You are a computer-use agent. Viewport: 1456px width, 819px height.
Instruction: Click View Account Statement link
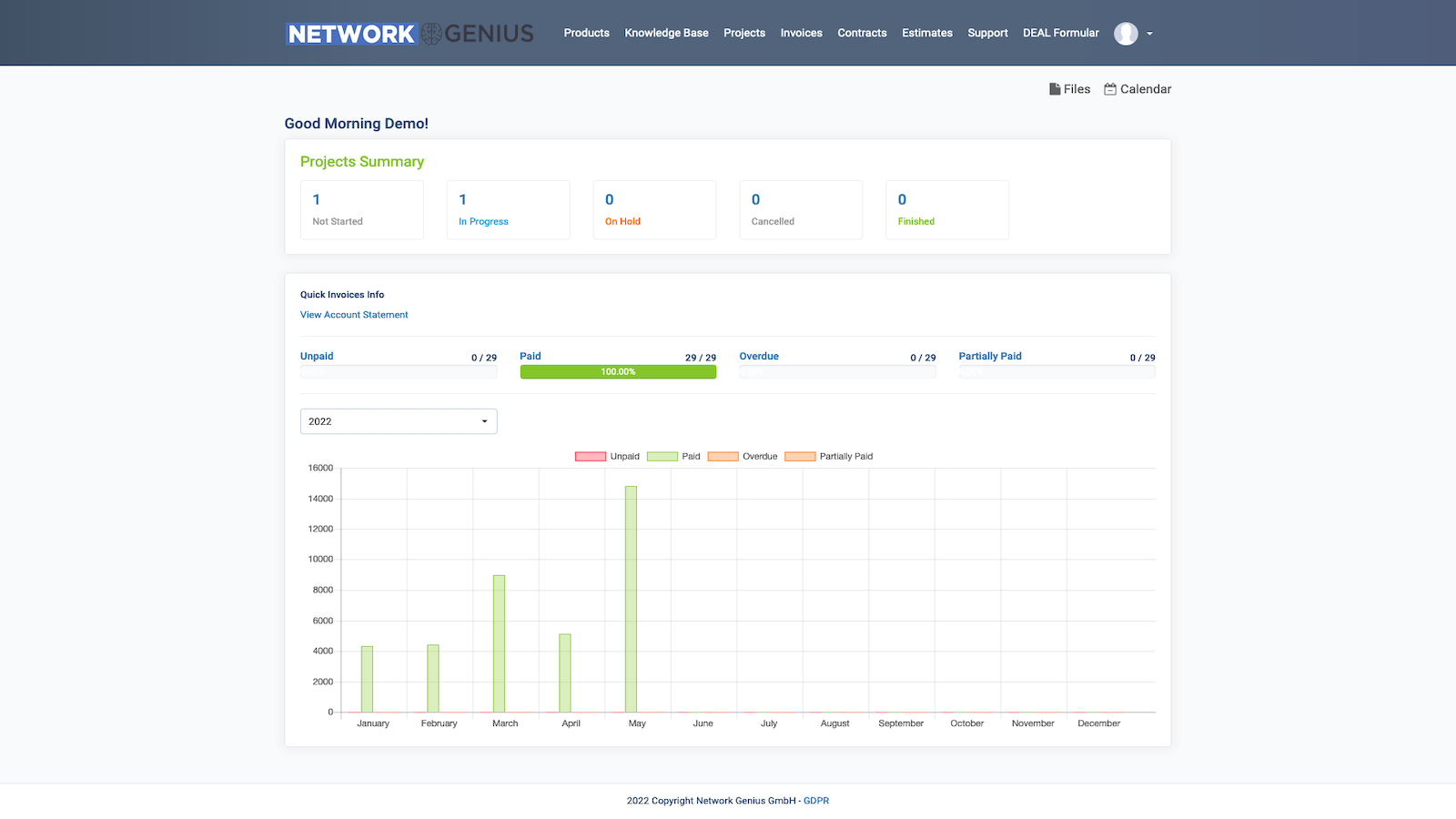[x=354, y=315]
